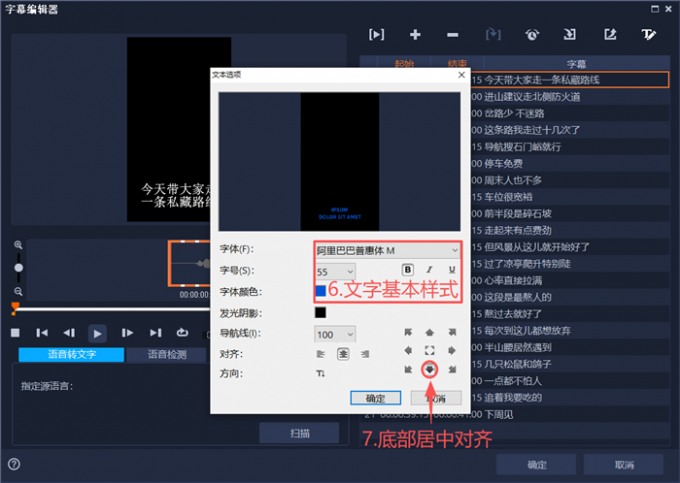The height and width of the screenshot is (483, 680).
Task: Open text options T icon
Action: [x=648, y=34]
